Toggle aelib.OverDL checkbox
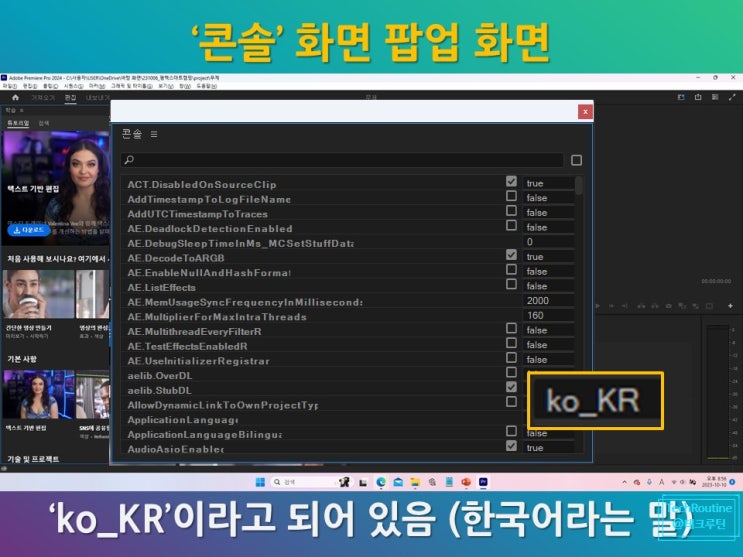The image size is (743, 557). [x=511, y=372]
